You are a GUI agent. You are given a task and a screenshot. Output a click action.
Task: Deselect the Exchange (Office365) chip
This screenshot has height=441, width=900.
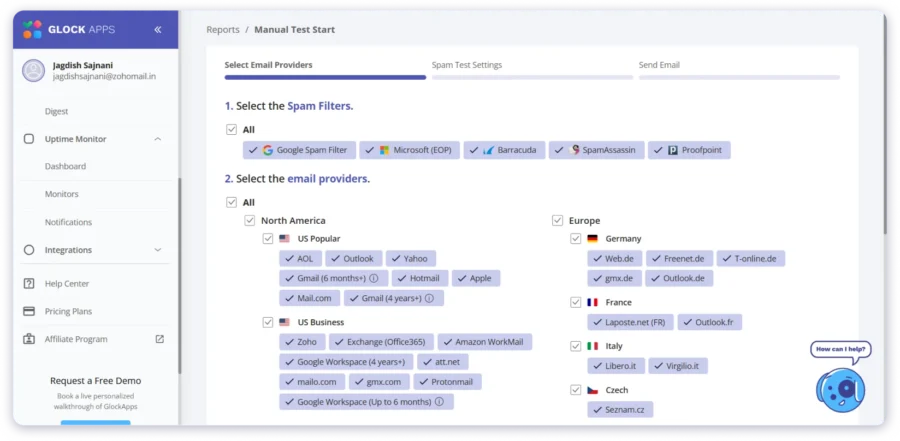pyautogui.click(x=382, y=342)
